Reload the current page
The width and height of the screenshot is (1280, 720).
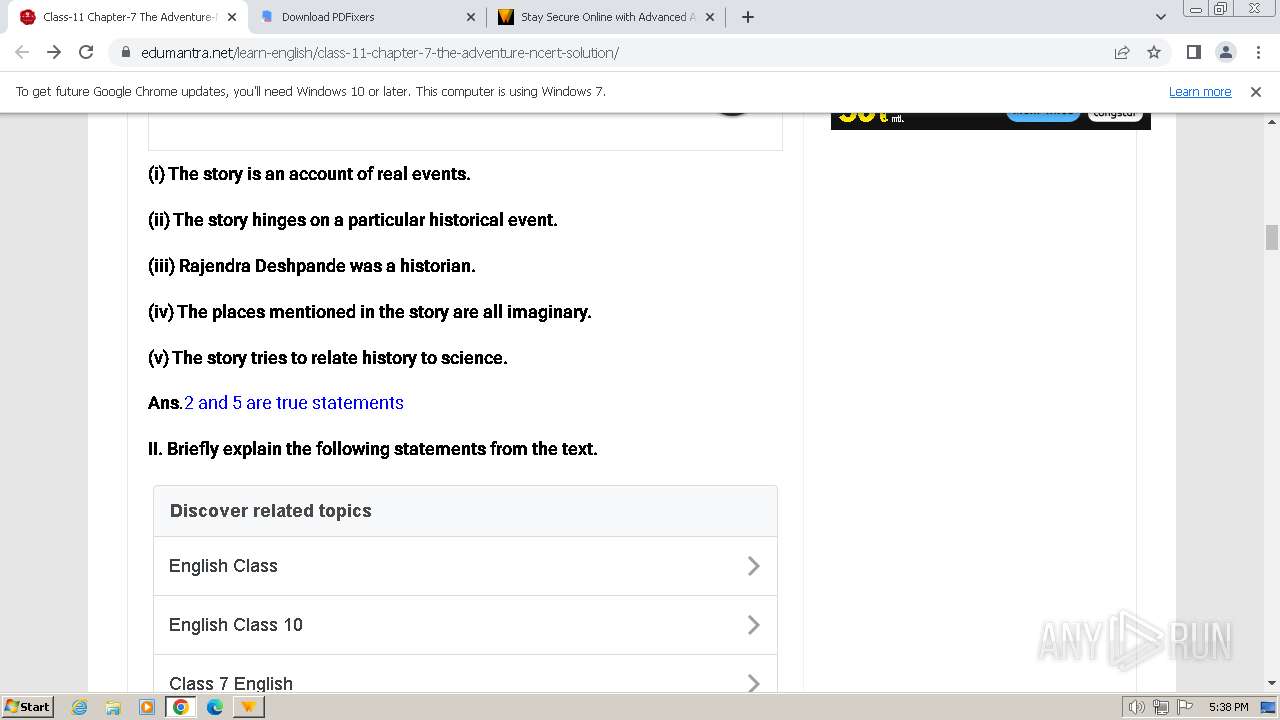(86, 52)
